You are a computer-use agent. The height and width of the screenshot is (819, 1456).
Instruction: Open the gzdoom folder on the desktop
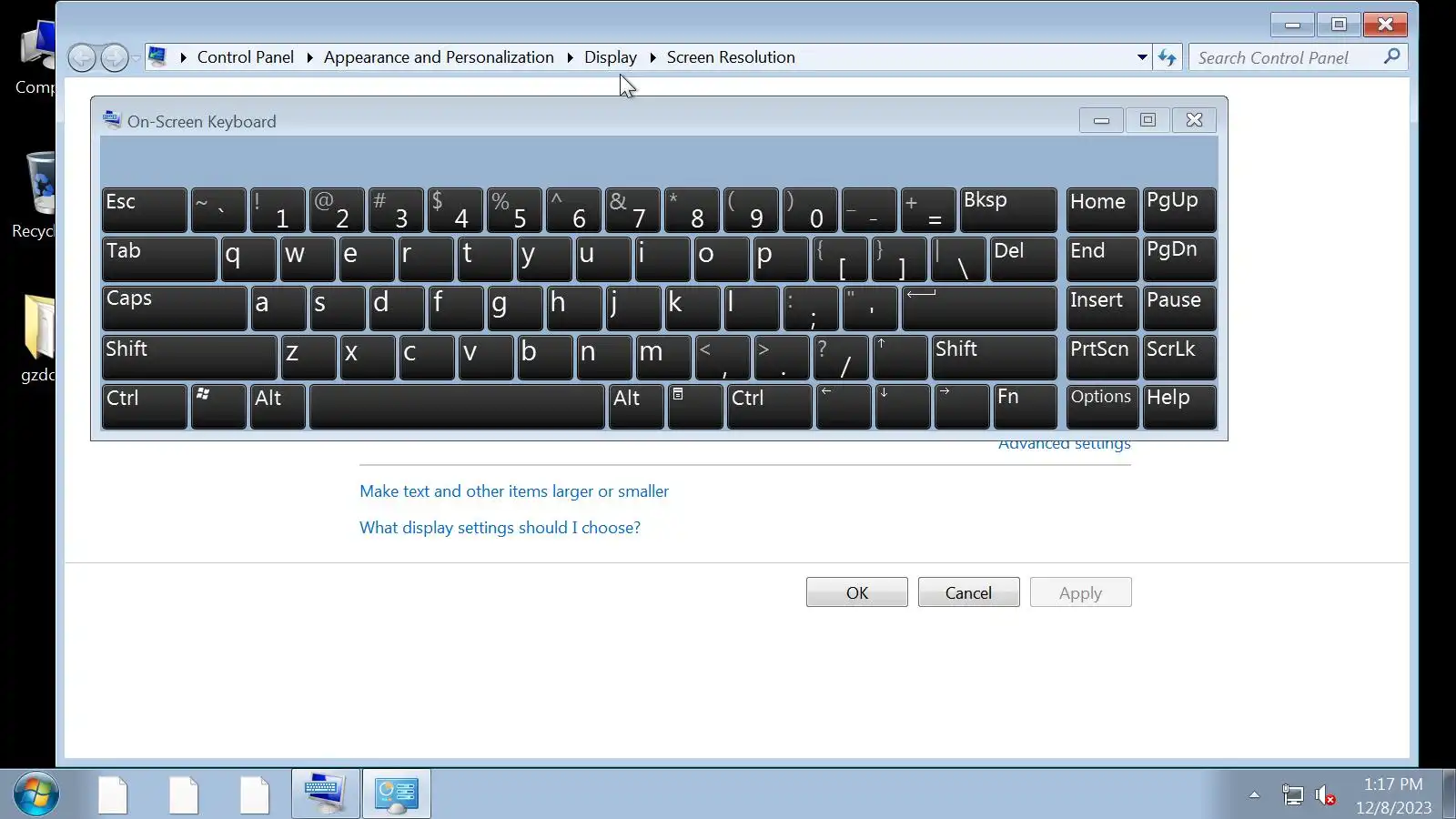pyautogui.click(x=36, y=339)
